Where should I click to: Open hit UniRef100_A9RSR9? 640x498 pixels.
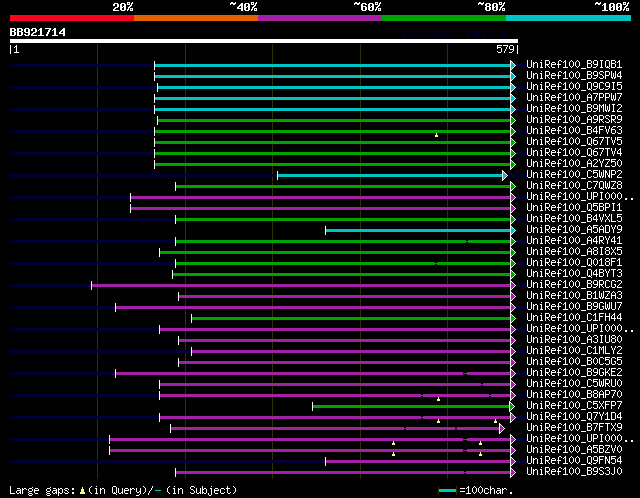tap(574, 120)
